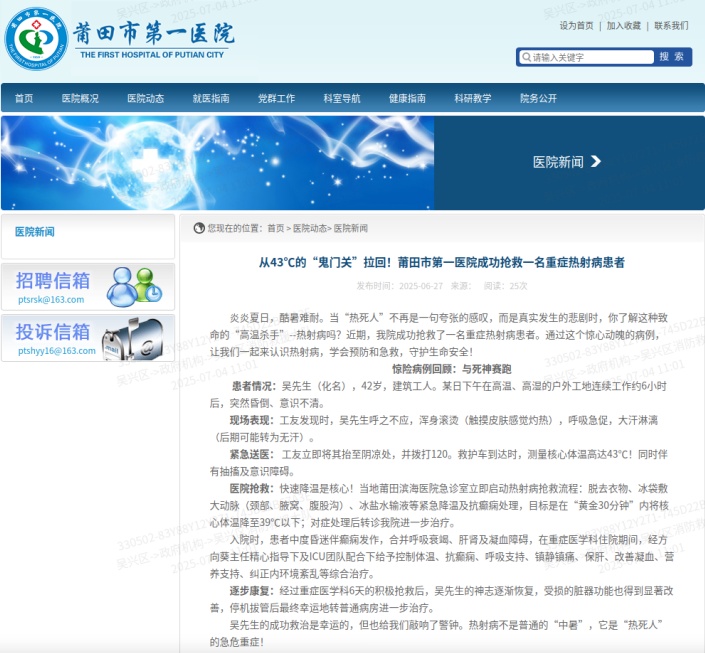Click the ptshyy16@163.com email address

[x=57, y=351]
